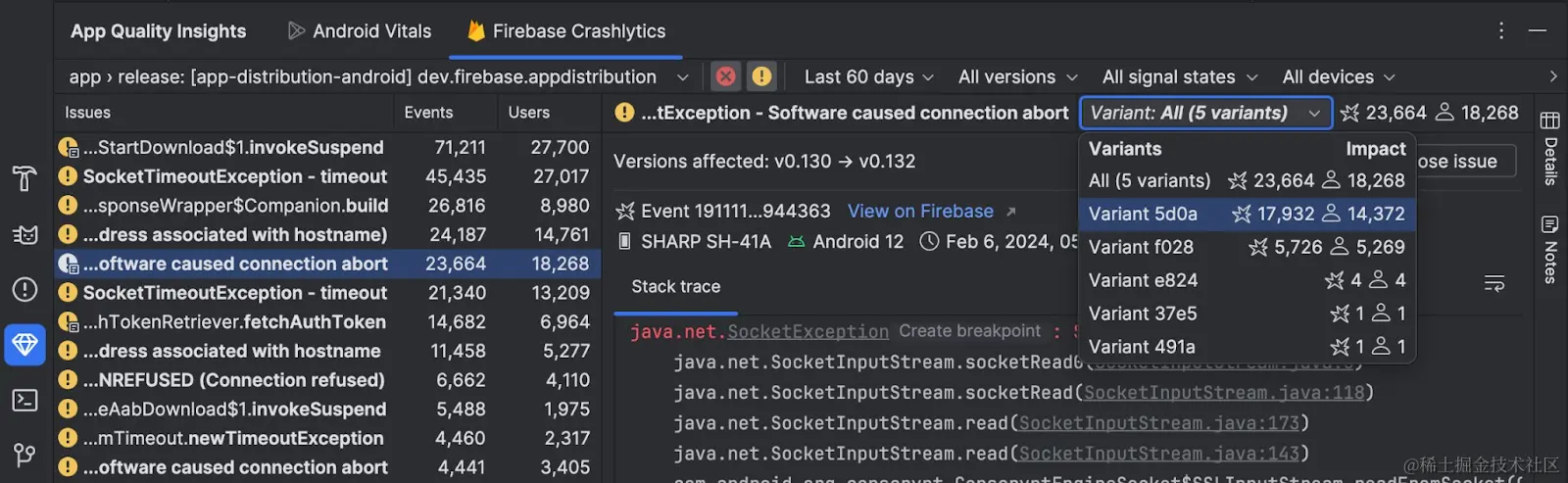Select hostname) issue with 24,187 events

[x=327, y=235]
